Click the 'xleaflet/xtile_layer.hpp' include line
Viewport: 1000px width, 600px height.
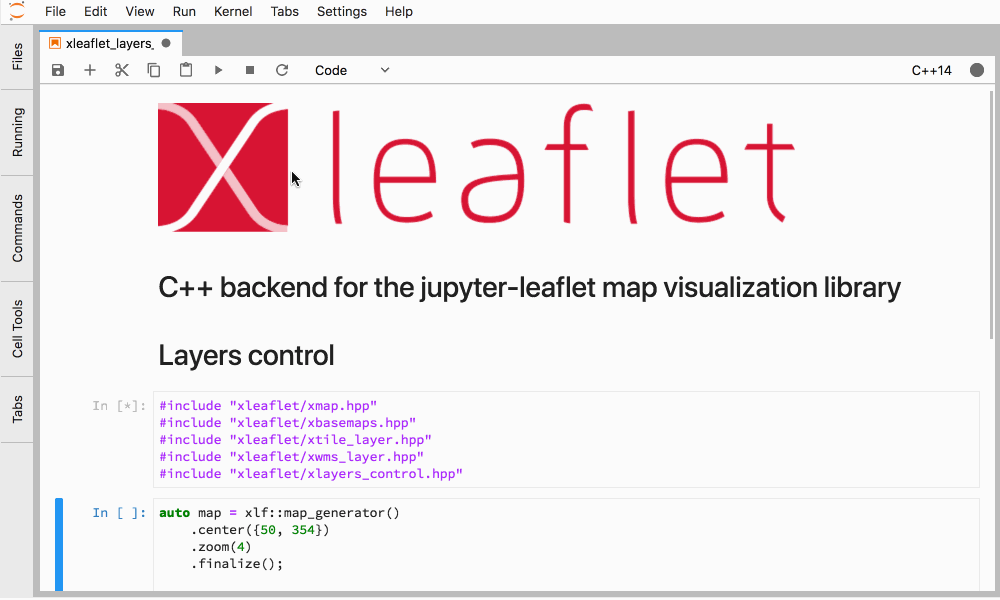pyautogui.click(x=295, y=440)
